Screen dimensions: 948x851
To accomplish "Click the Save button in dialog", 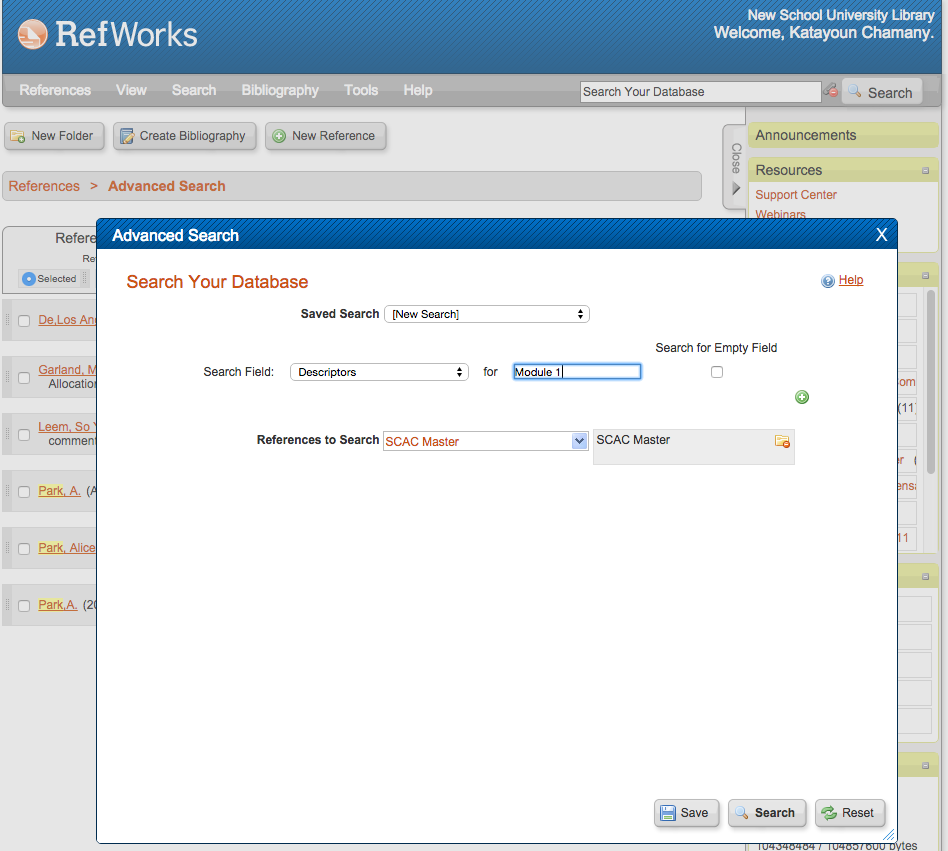I will click(x=686, y=813).
